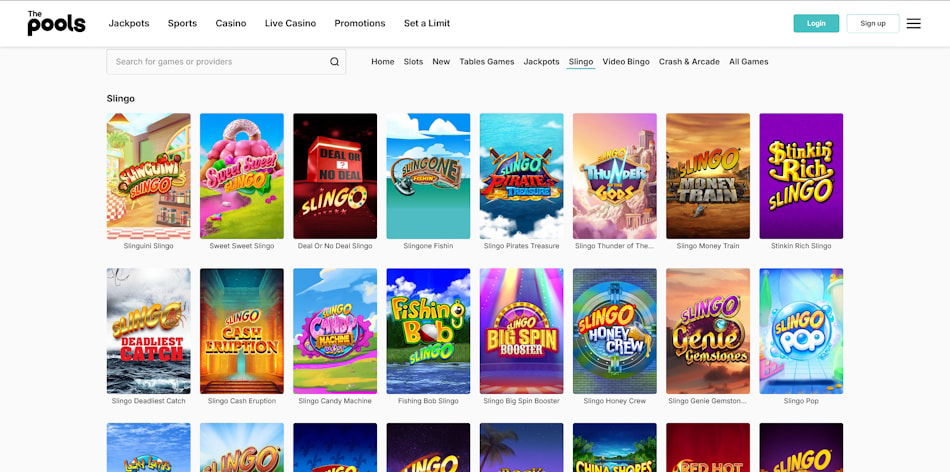Open the hamburger menu icon

[914, 24]
